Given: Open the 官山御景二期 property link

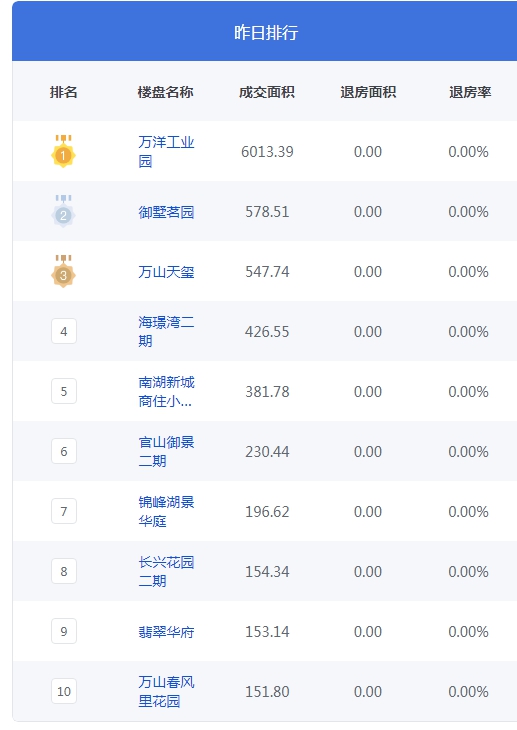Looking at the screenshot, I should [x=166, y=452].
